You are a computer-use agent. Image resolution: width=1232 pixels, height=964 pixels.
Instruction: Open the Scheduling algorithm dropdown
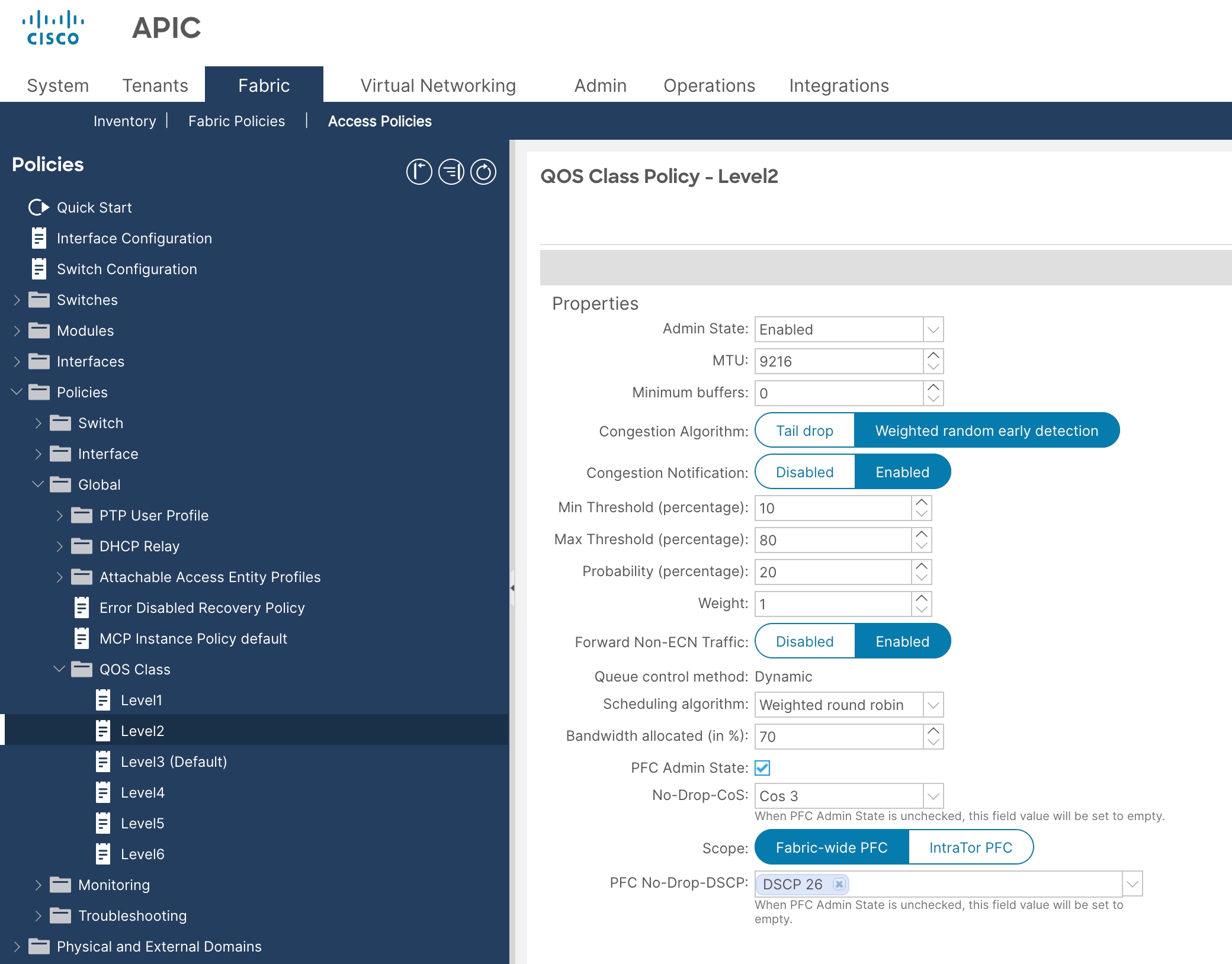coord(933,705)
